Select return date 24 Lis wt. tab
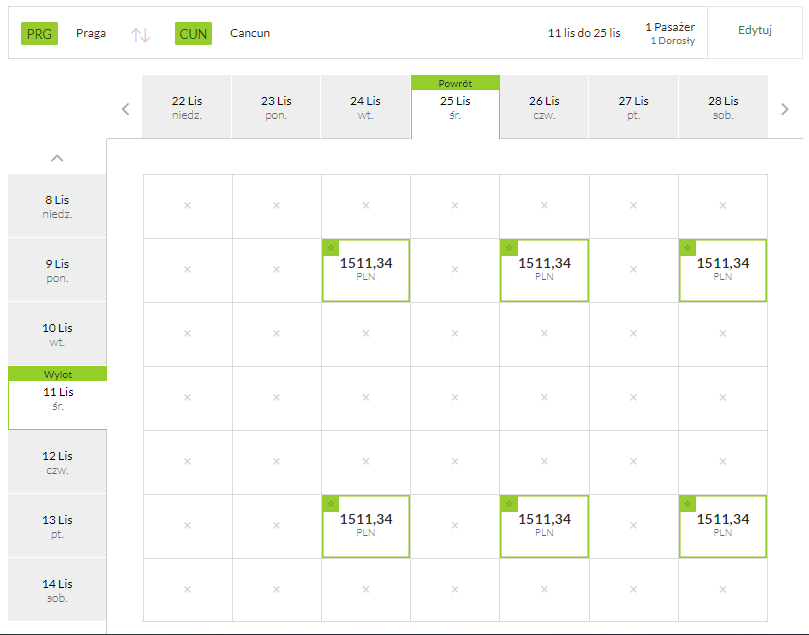Screen dimensions: 809x635 (x=365, y=107)
